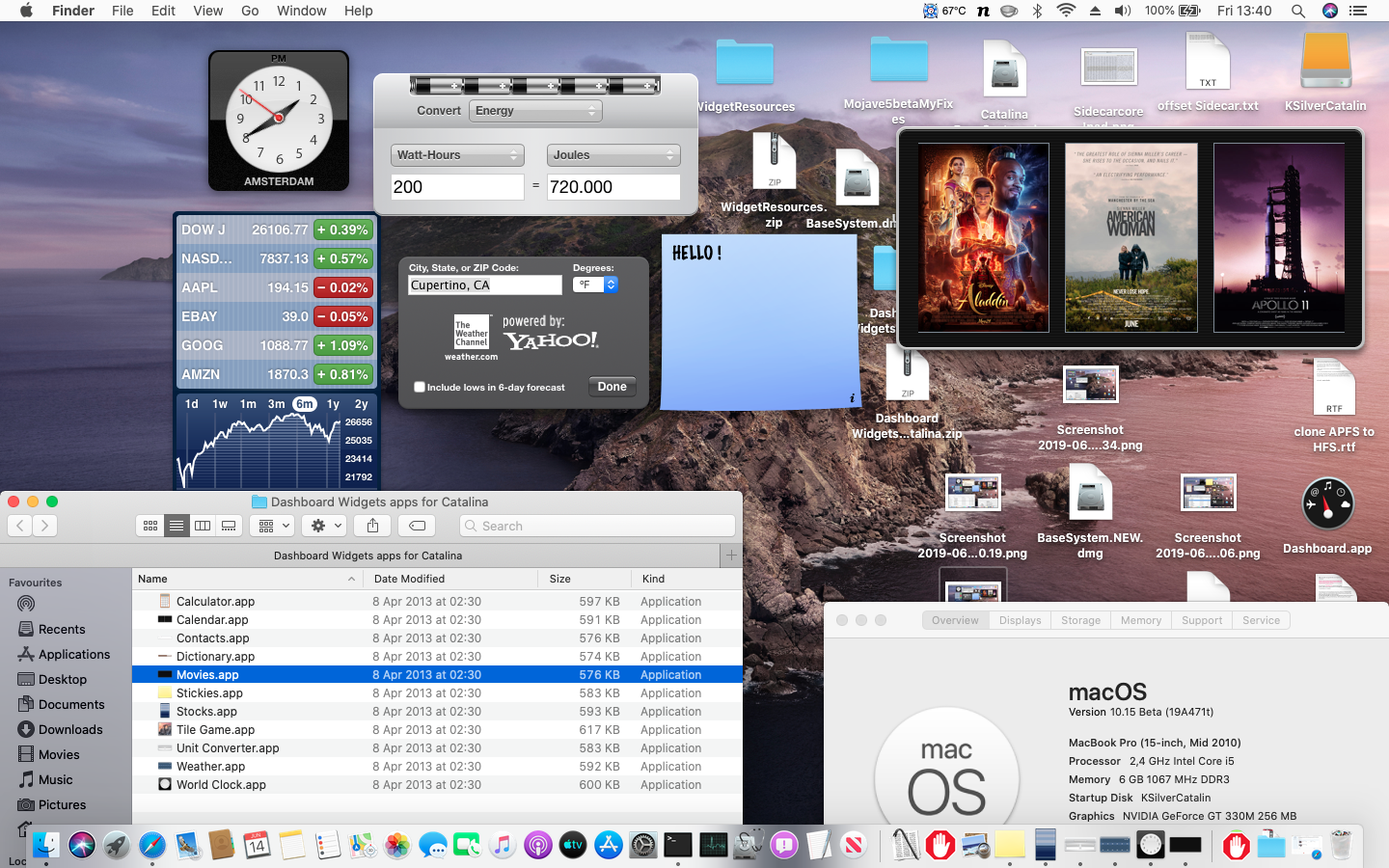Select 1d range in Stocks widget
Screen dimensions: 1389x868
(x=192, y=404)
